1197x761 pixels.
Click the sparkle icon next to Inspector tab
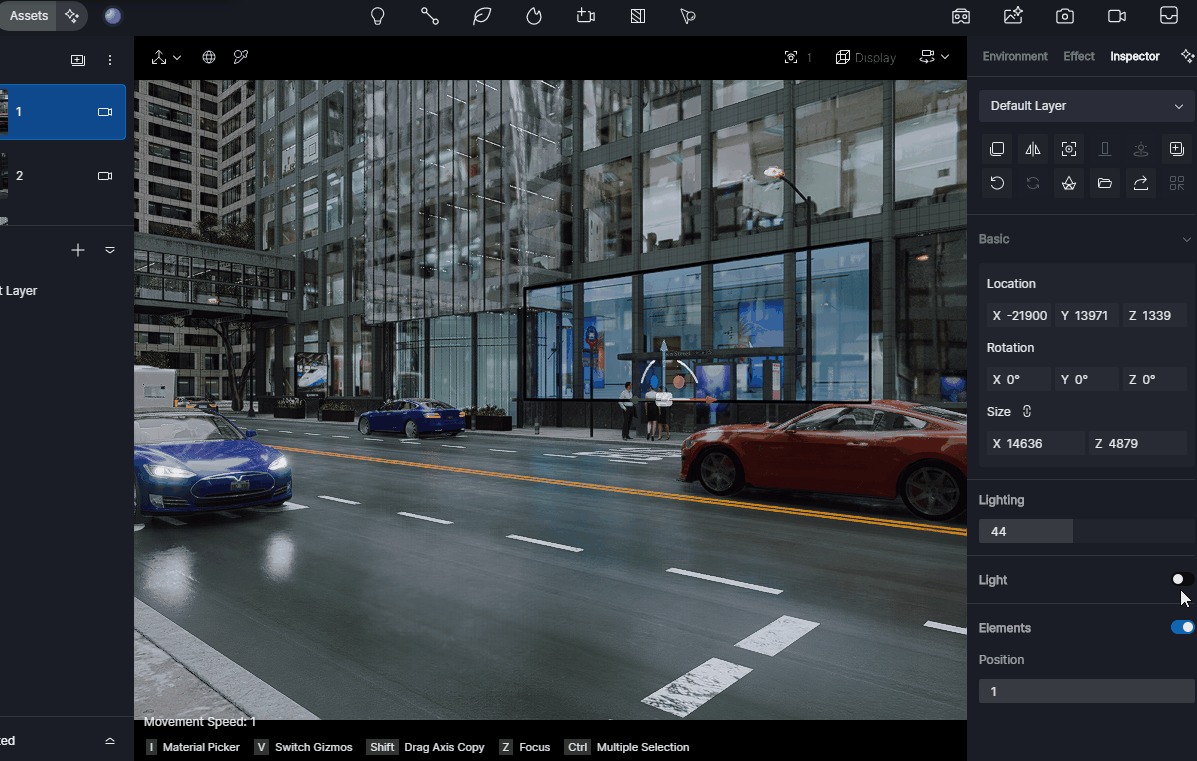tap(1187, 56)
